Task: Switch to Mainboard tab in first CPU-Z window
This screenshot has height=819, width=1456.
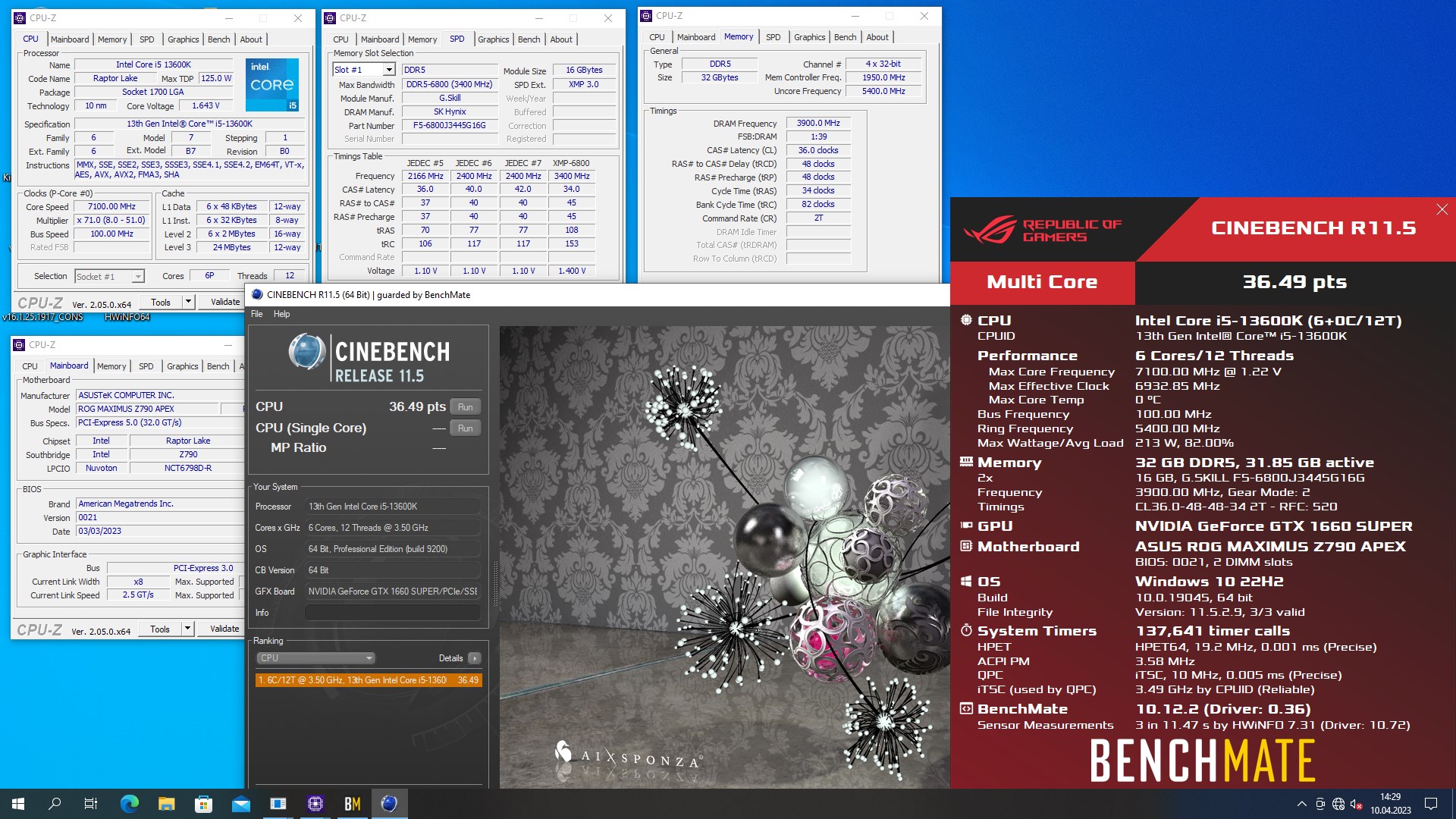Action: 70,39
